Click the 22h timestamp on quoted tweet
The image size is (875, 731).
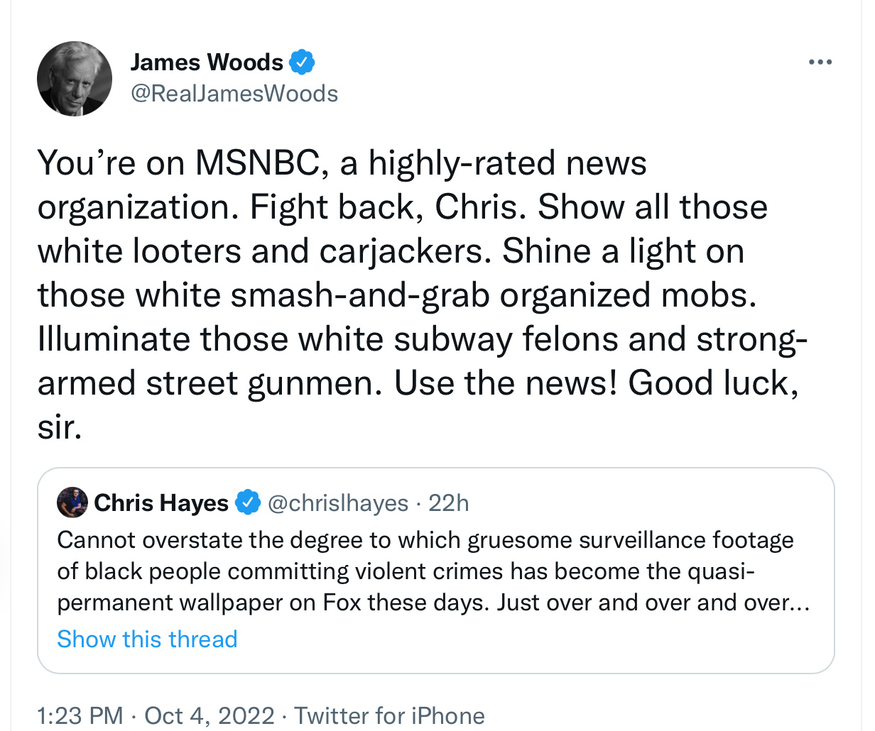pyautogui.click(x=448, y=502)
